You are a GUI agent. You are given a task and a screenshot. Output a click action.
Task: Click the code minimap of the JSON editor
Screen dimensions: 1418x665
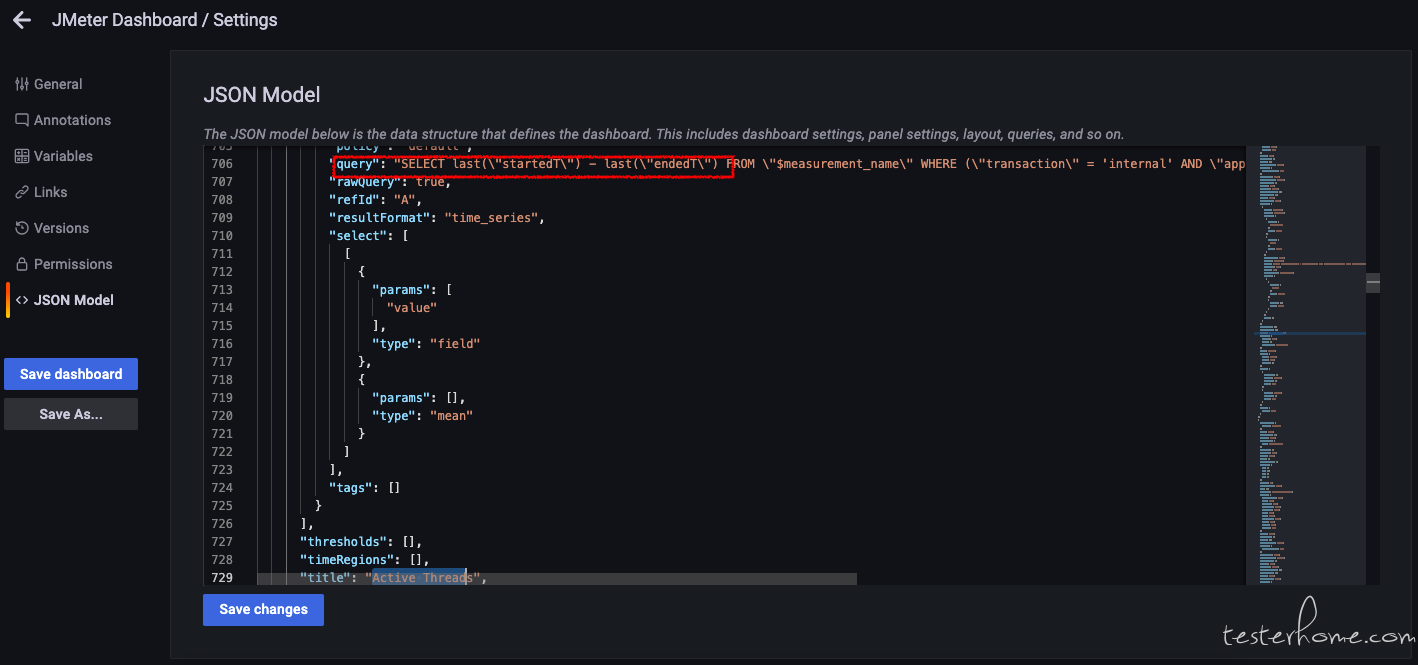click(1306, 365)
